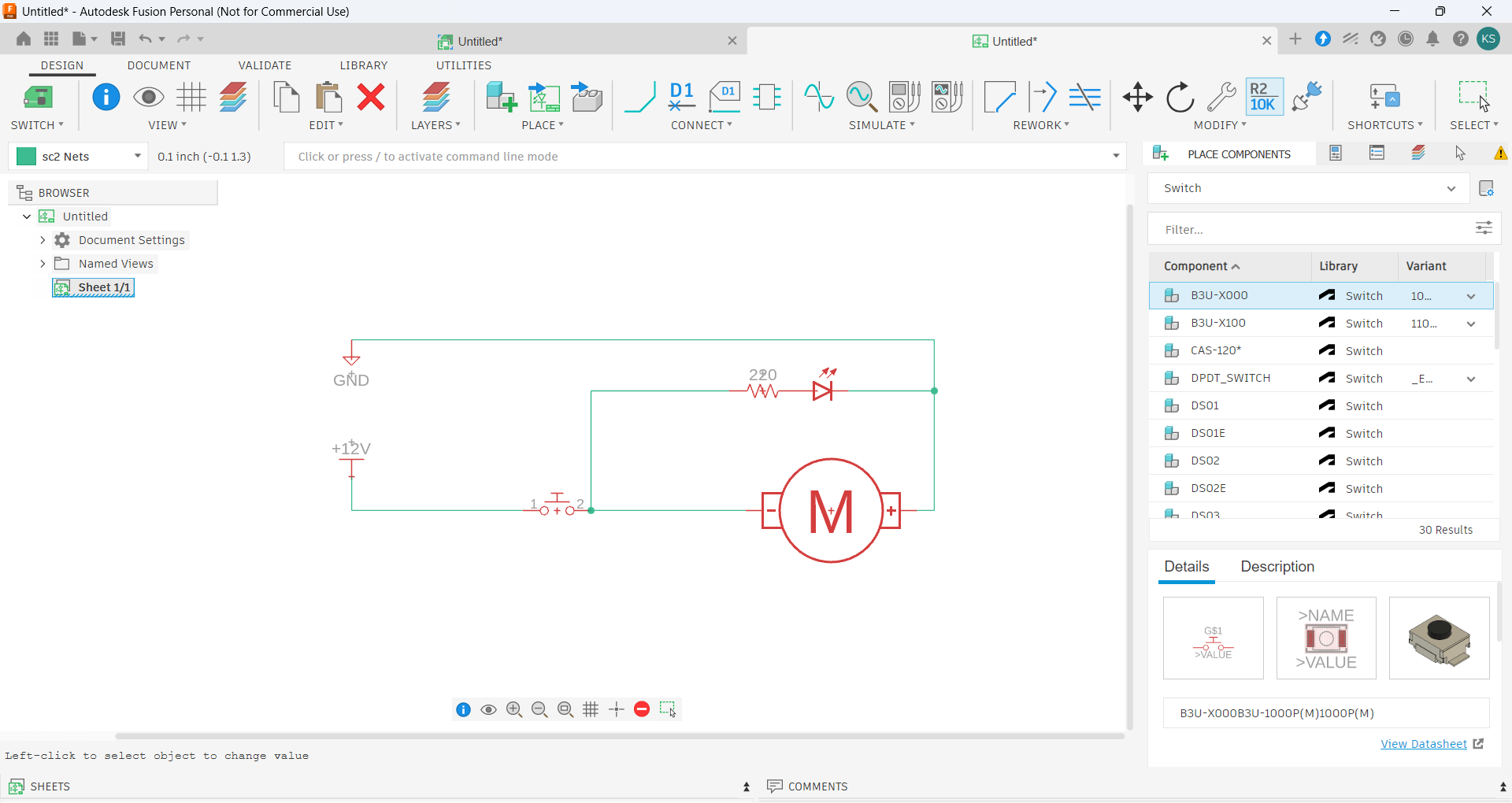Select the Net drawing tool

(x=639, y=97)
